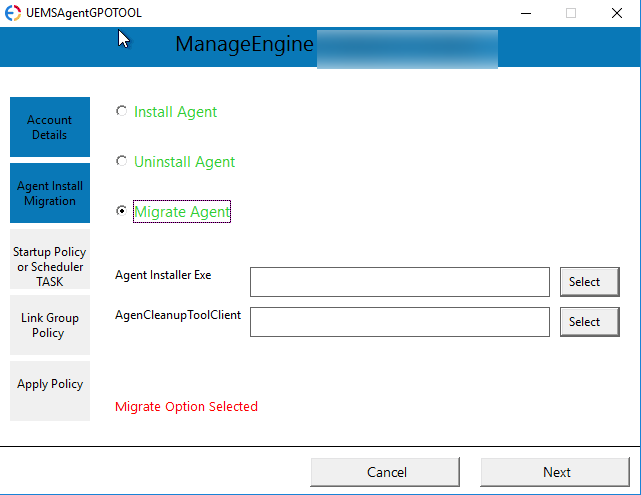This screenshot has width=641, height=495.
Task: Click the 'Agent Installer Exe' label
Action: click(x=163, y=275)
